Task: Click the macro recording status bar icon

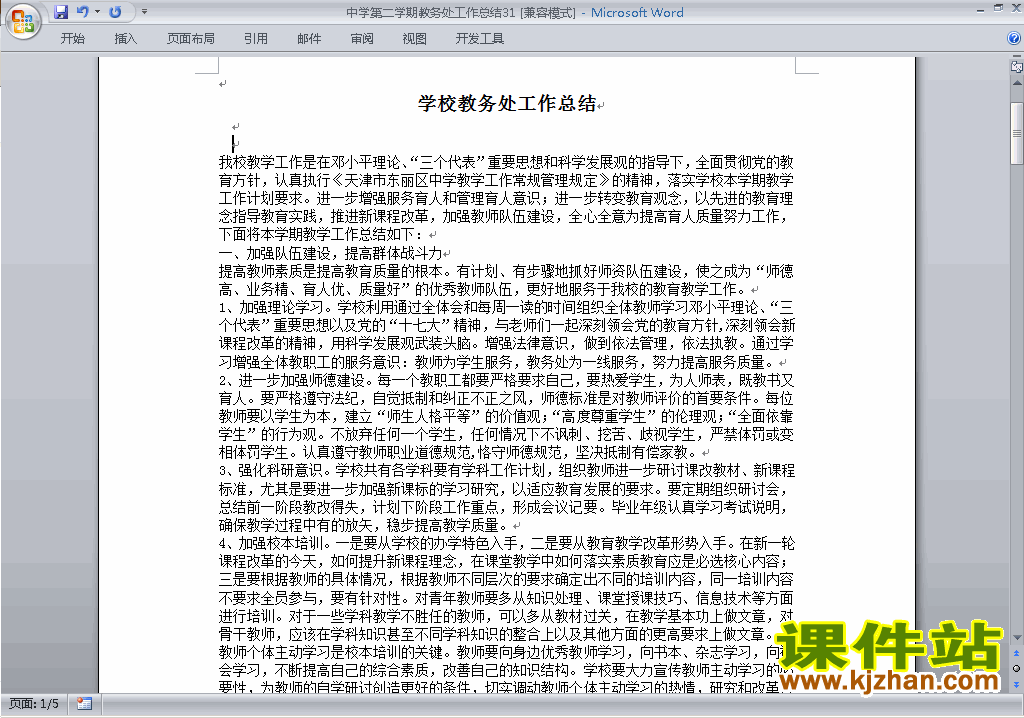Action: (x=84, y=704)
